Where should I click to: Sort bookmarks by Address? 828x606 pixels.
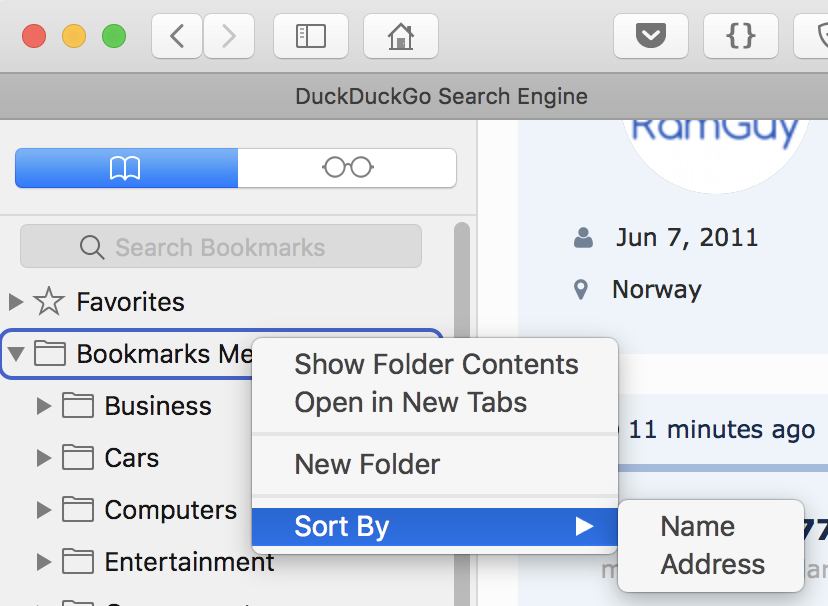712,565
